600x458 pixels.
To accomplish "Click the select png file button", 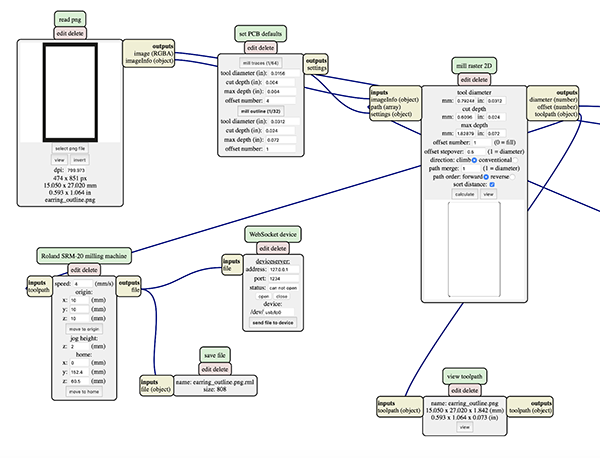I will click(70, 148).
